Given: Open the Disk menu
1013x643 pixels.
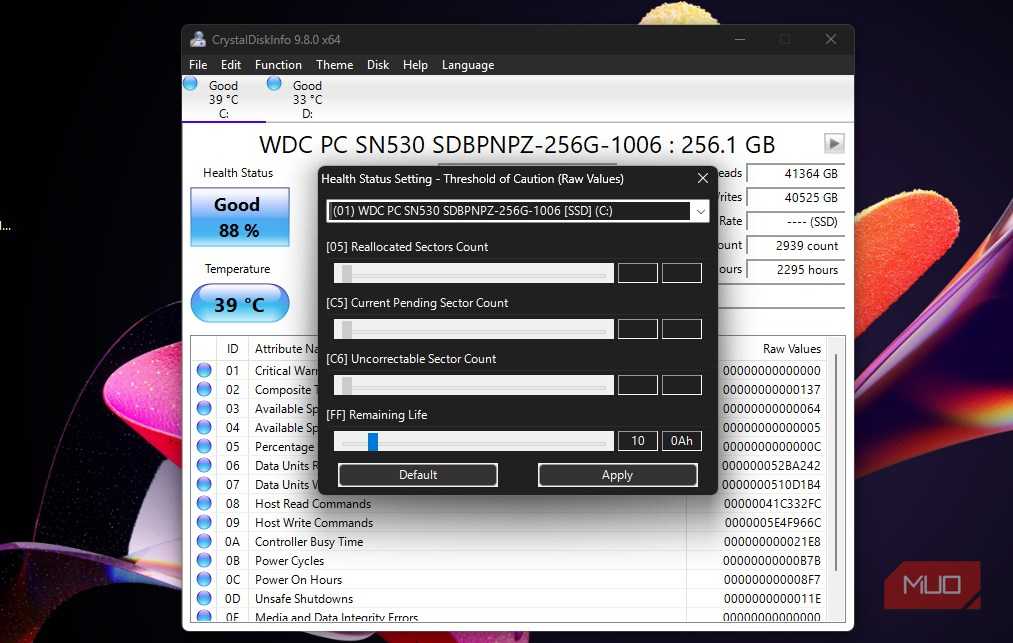Looking at the screenshot, I should click(x=378, y=65).
